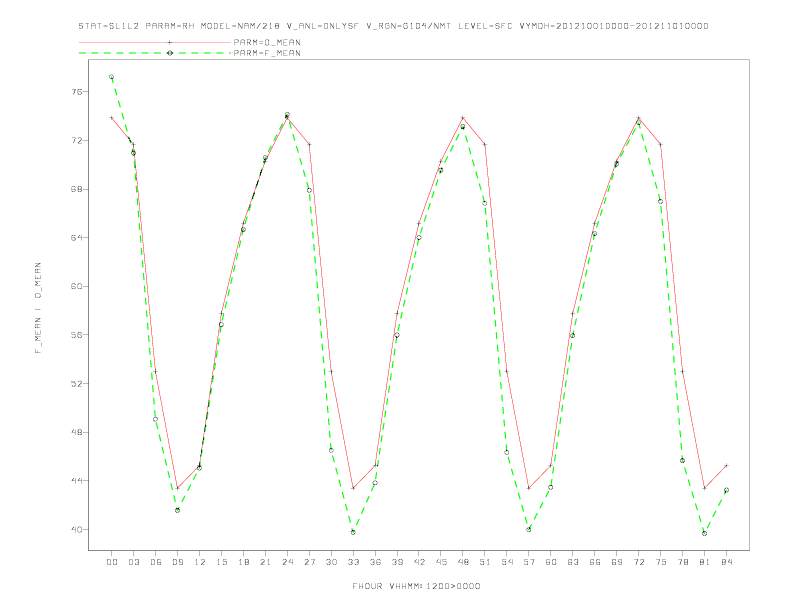Click the x-axis label FHOUR VHHMM:1200>0000
This screenshot has width=792, height=612.
coord(416,586)
